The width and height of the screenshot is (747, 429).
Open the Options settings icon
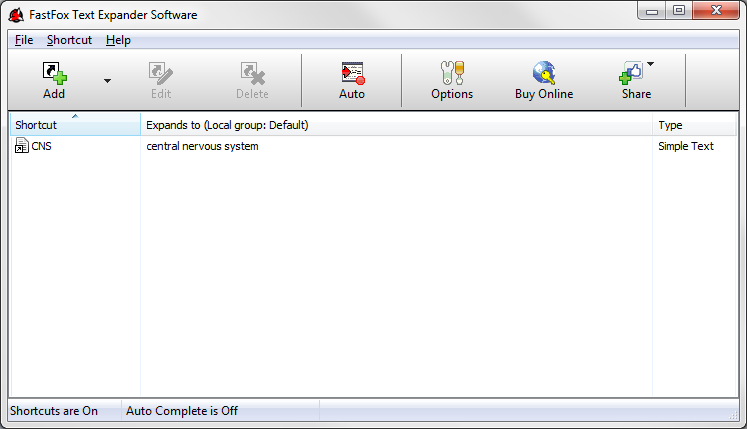click(x=452, y=74)
